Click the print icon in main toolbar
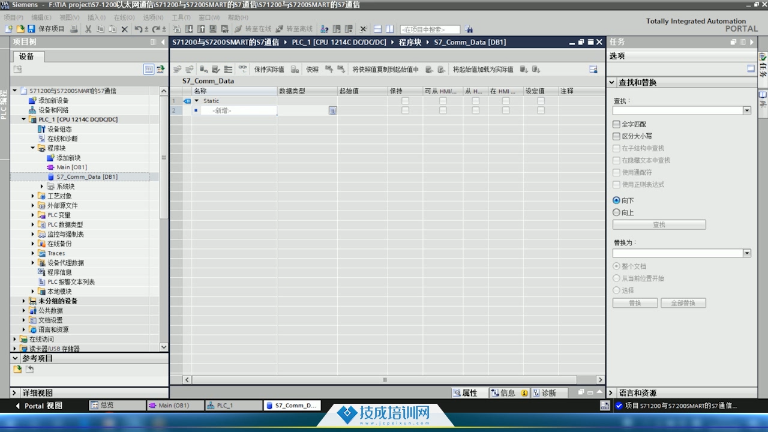 coord(74,29)
